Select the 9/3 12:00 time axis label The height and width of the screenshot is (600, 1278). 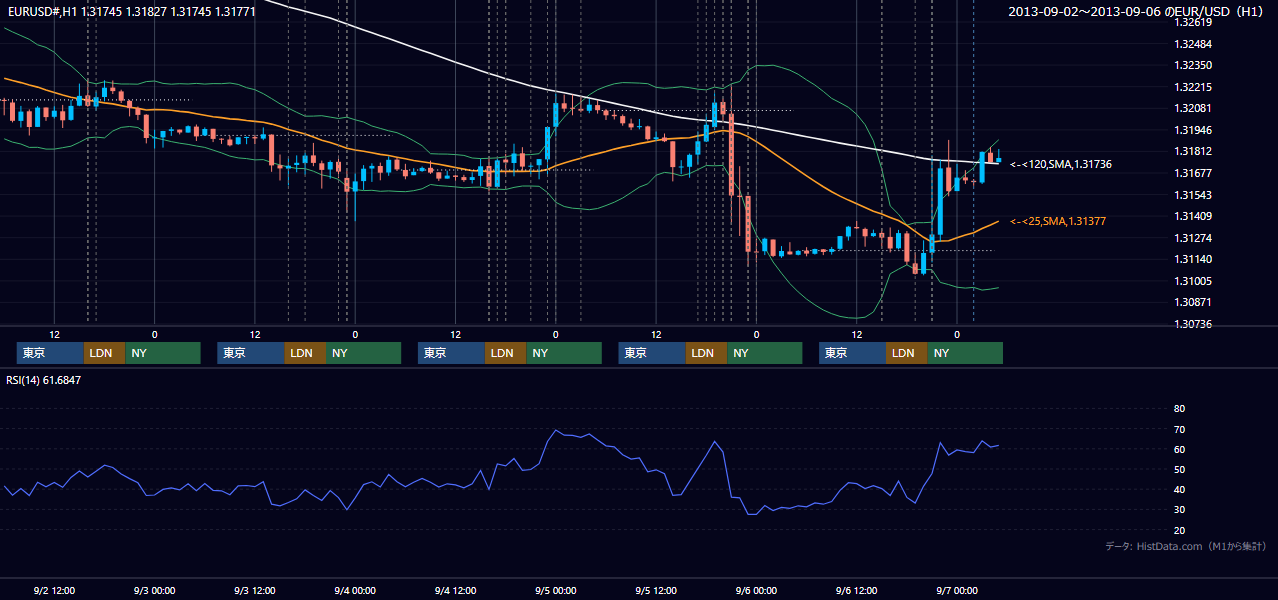point(254,590)
